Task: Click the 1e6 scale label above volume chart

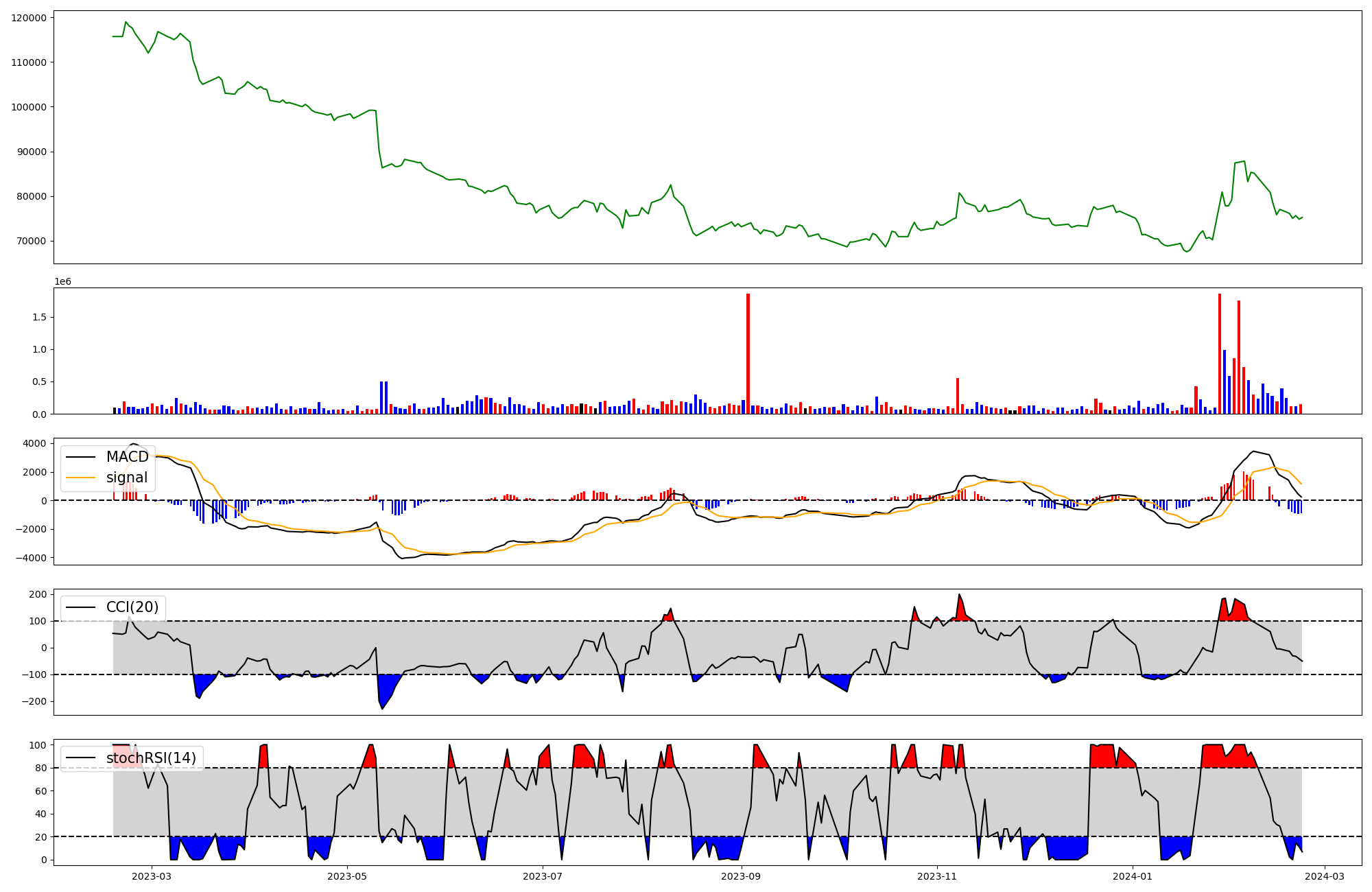Action: 62,282
